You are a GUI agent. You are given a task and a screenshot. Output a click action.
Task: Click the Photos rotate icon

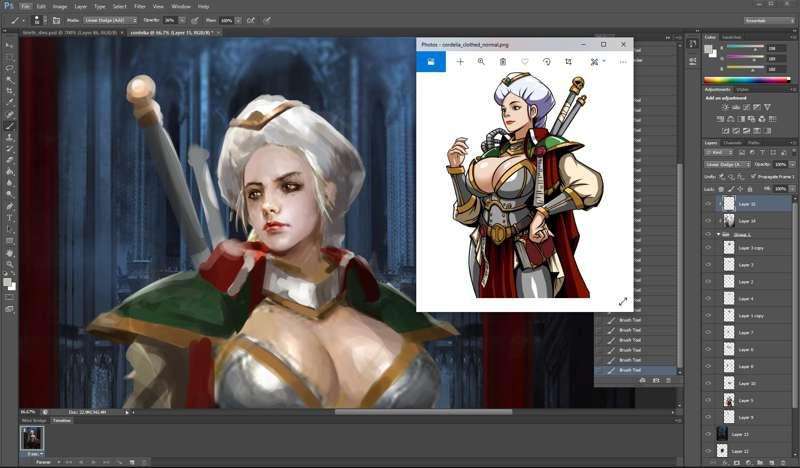pyautogui.click(x=546, y=61)
